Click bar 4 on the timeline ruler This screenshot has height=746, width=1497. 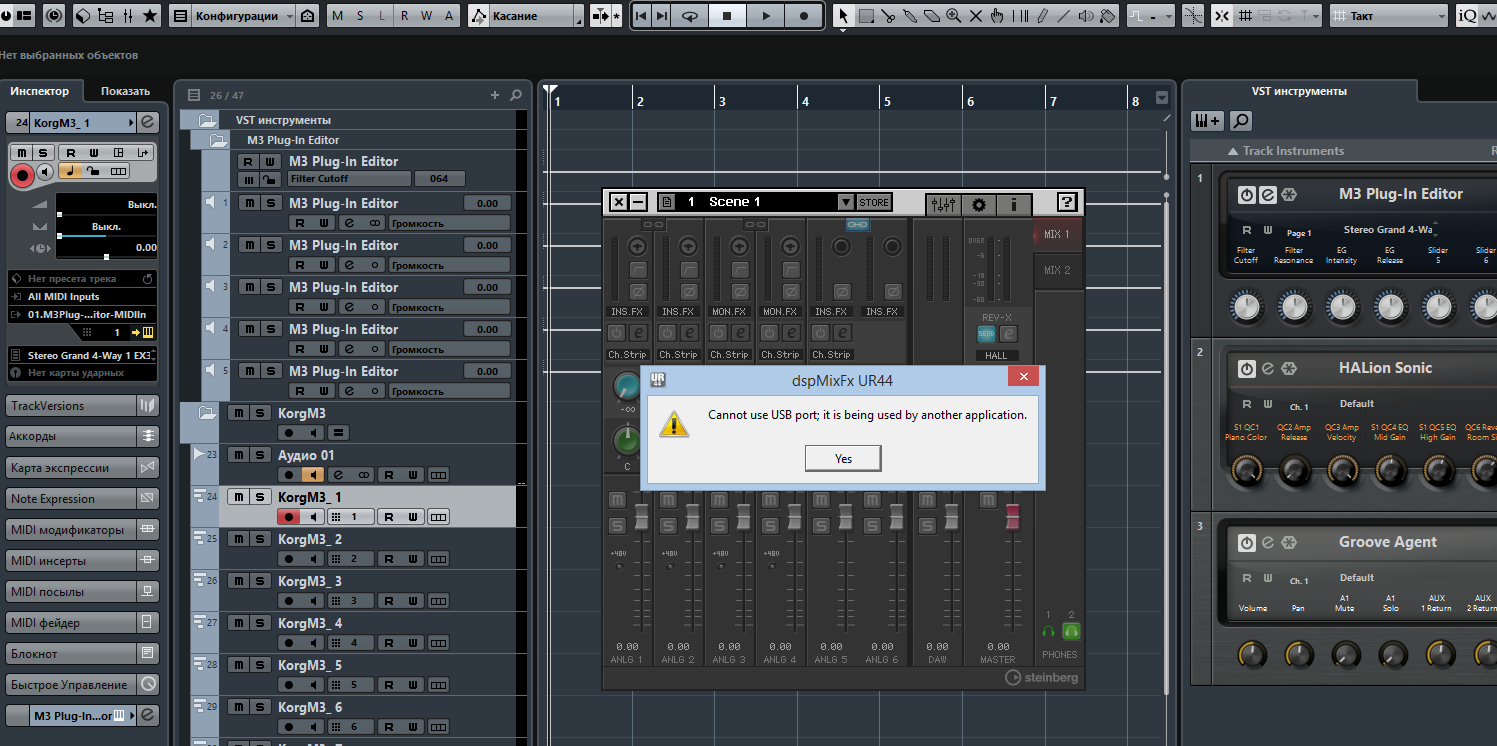click(803, 101)
